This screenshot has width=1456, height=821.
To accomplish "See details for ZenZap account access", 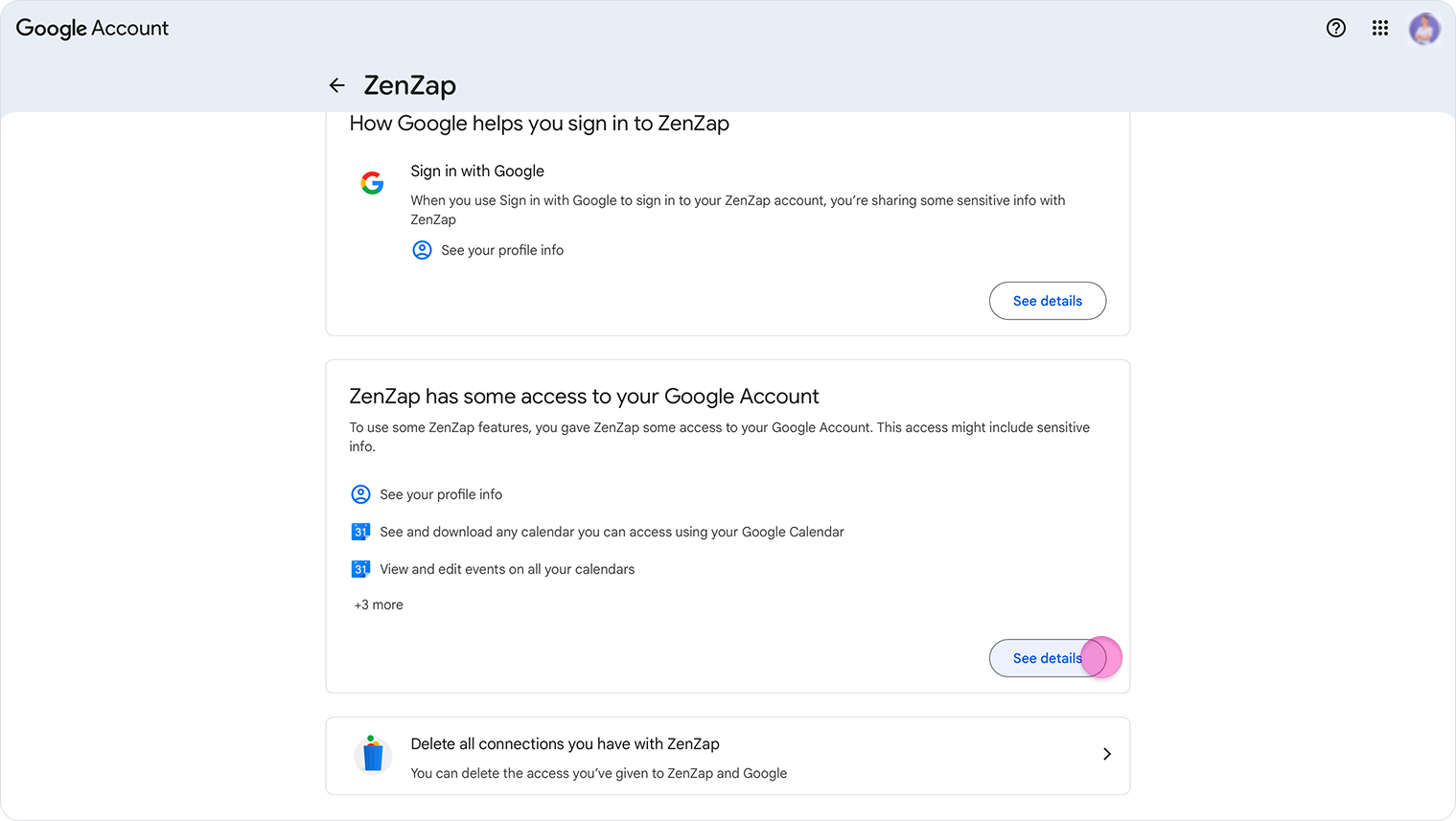I will pos(1047,658).
